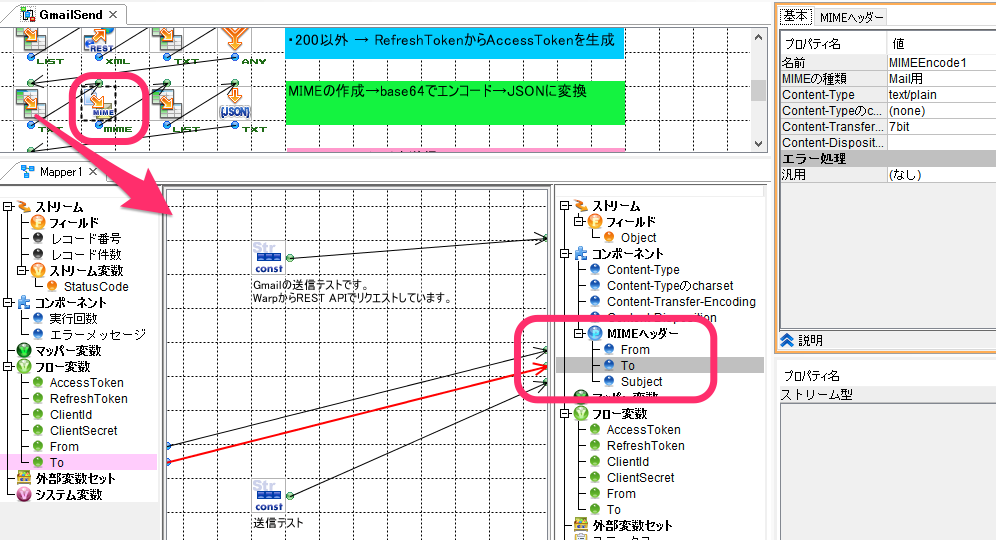
Task: Change 汎用 error handling value (なし)
Action: [x=941, y=174]
